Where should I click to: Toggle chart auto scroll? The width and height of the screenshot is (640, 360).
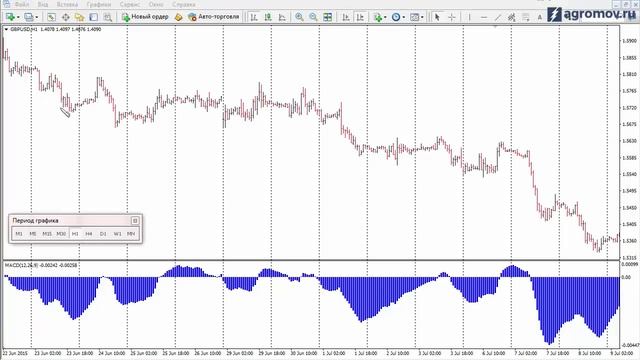346,17
